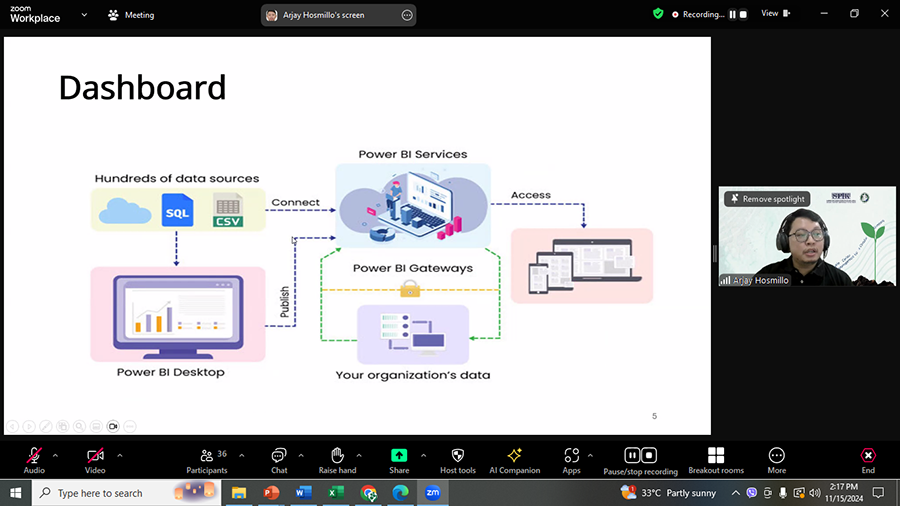The width and height of the screenshot is (900, 506).
Task: Click the 'Power BI Desktop' label
Action: click(170, 372)
